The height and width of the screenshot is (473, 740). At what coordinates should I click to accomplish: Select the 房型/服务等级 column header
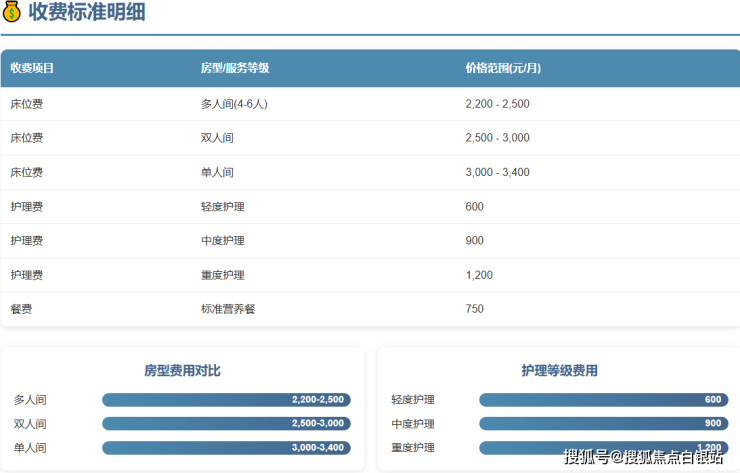(x=234, y=69)
